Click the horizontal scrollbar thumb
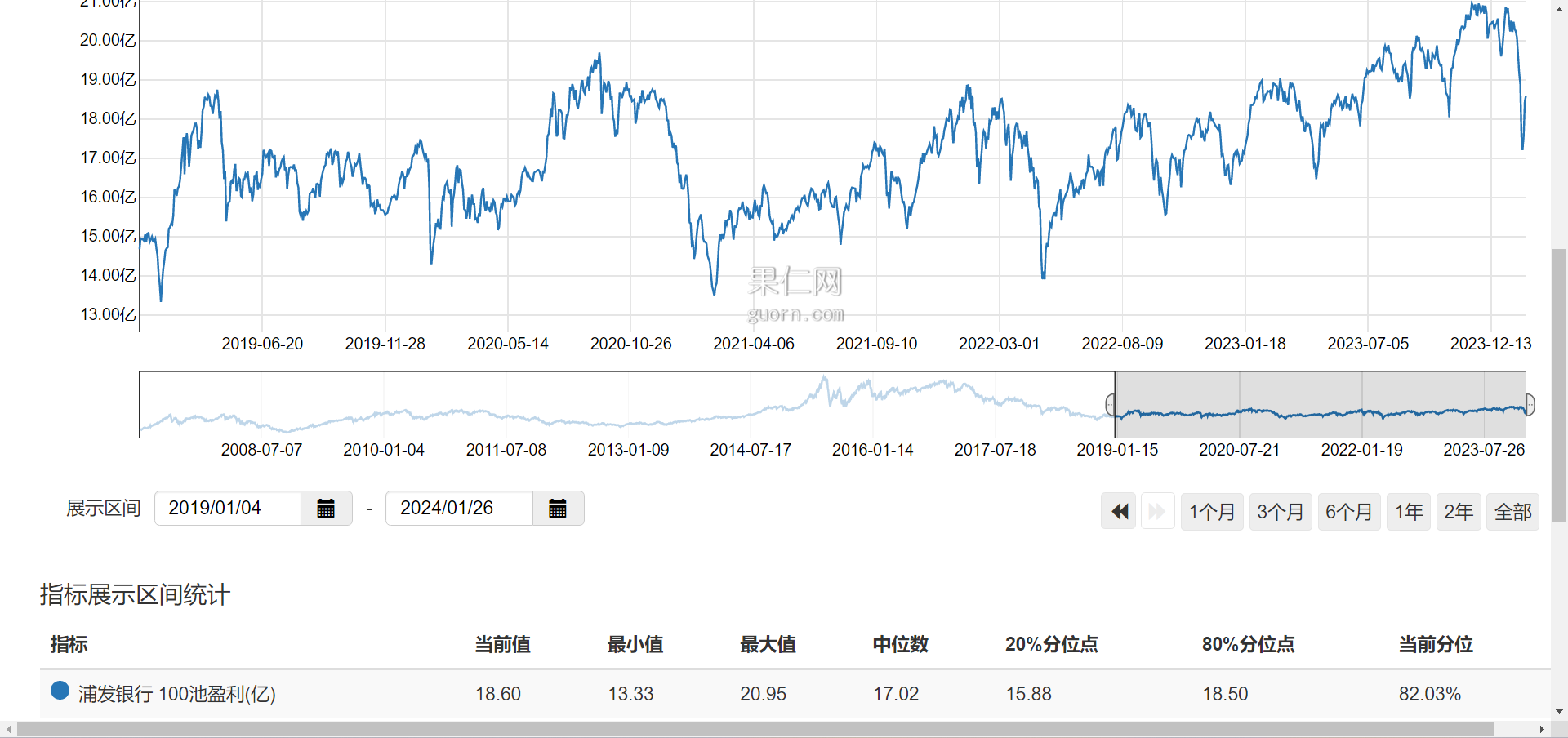The height and width of the screenshot is (738, 1568). (755, 729)
